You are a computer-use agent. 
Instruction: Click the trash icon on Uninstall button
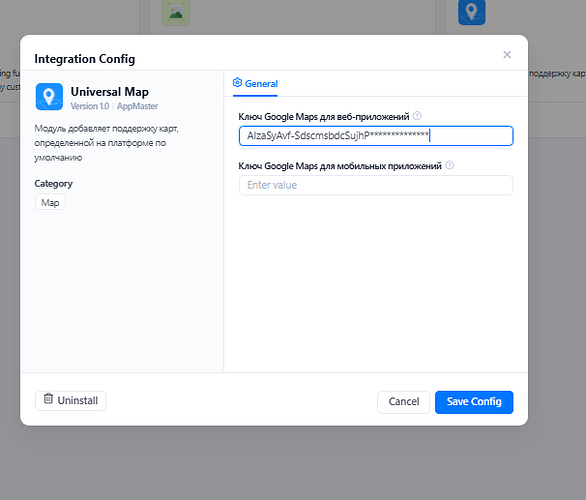coord(48,399)
